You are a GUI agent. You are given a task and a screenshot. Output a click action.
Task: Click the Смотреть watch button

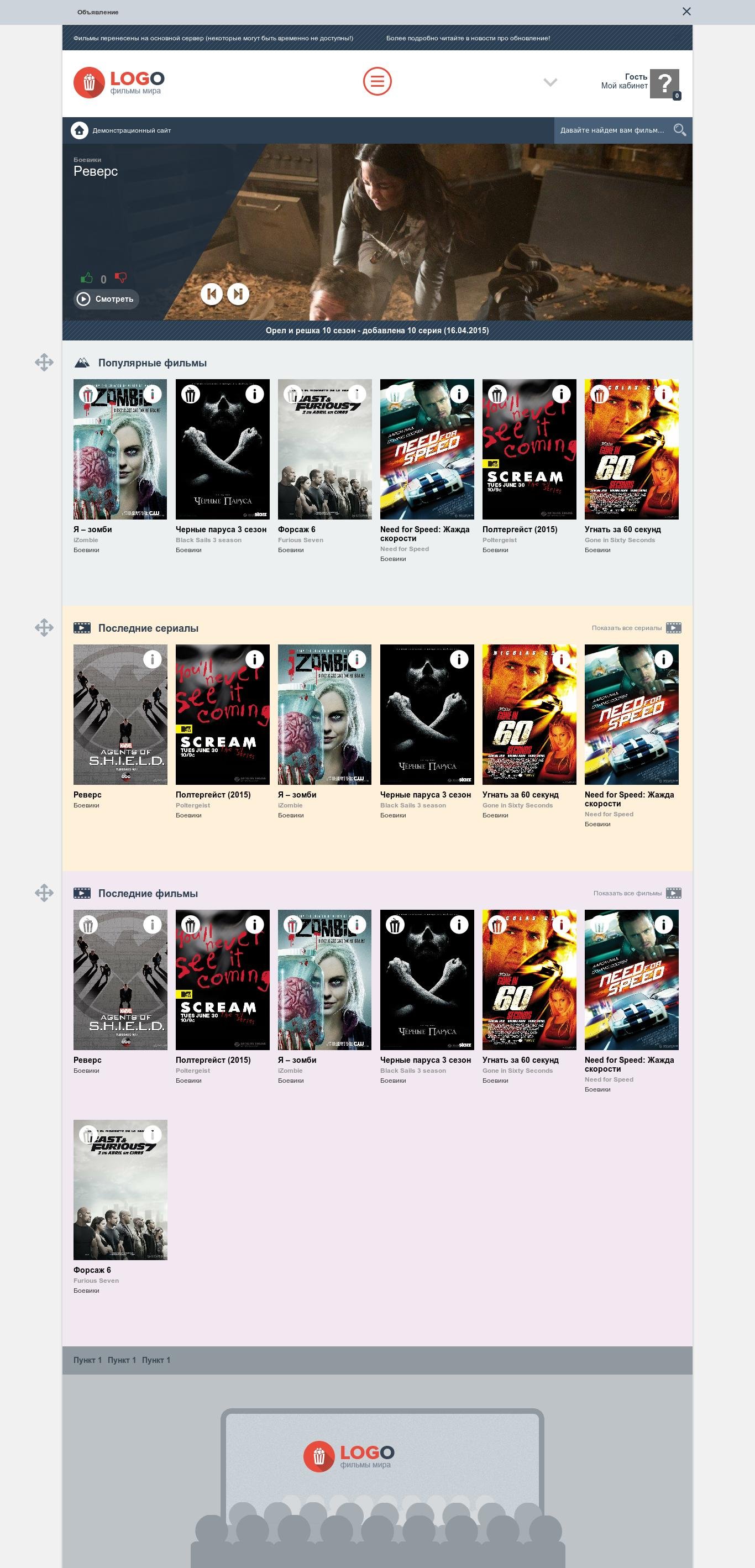(x=107, y=300)
